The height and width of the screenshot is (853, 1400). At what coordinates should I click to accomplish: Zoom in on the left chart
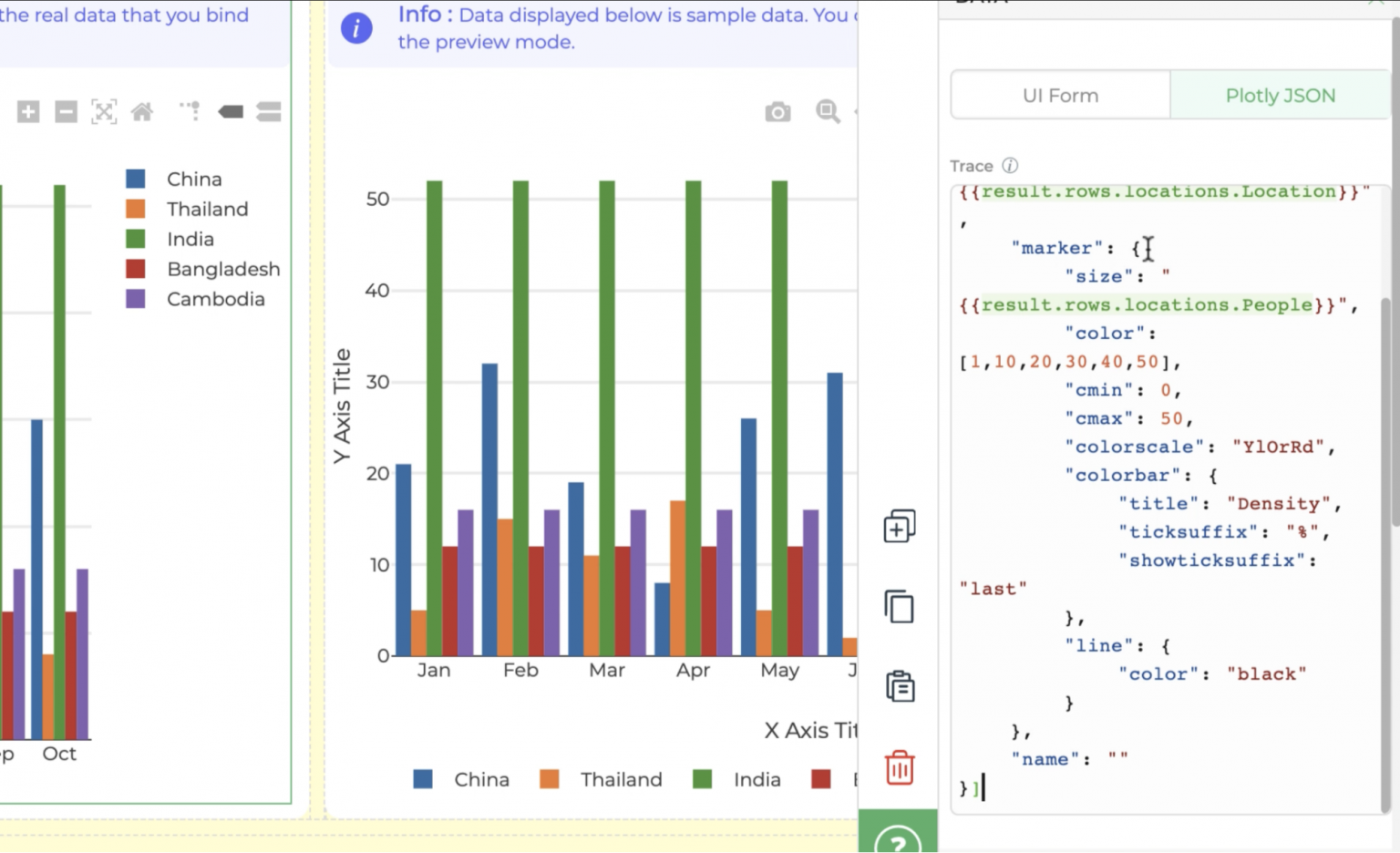28,110
